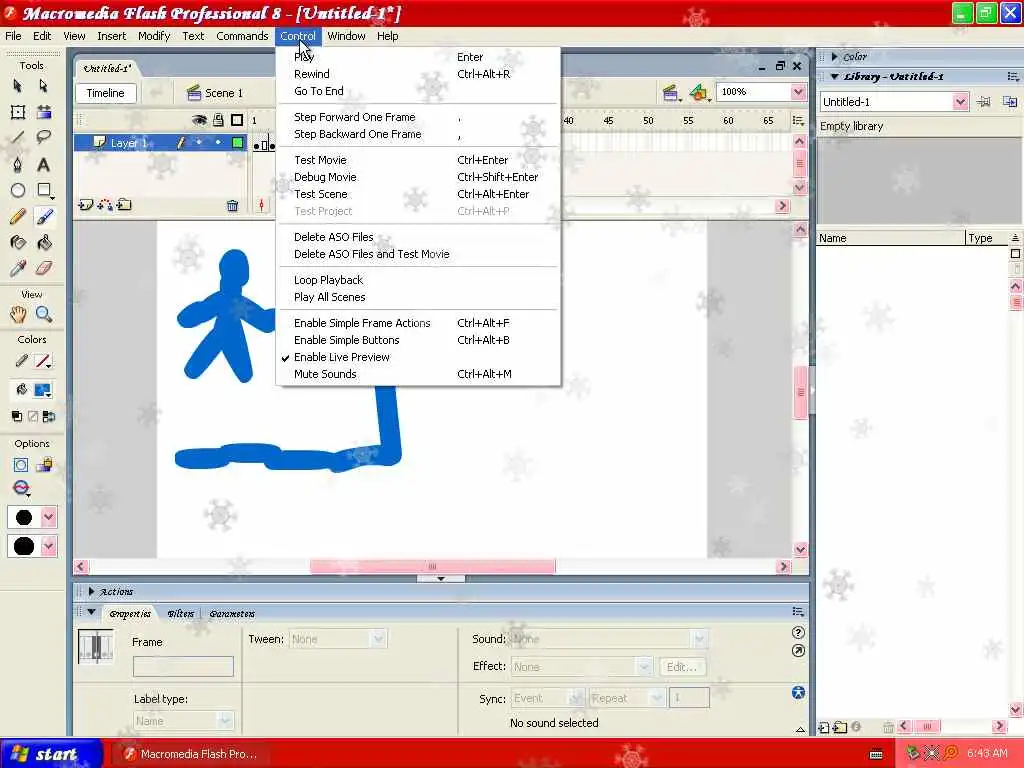Select the Ink Bottle tool
Viewport: 1024px width, 768px height.
coord(18,243)
